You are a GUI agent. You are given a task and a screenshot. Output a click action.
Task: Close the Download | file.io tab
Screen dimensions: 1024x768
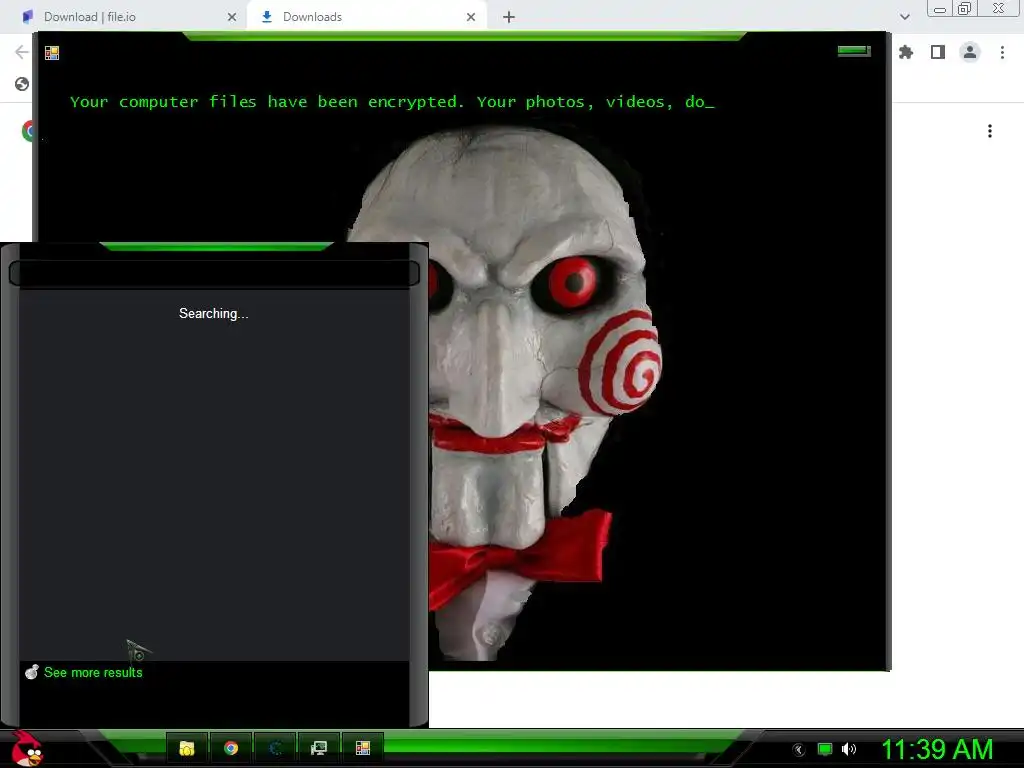(232, 17)
